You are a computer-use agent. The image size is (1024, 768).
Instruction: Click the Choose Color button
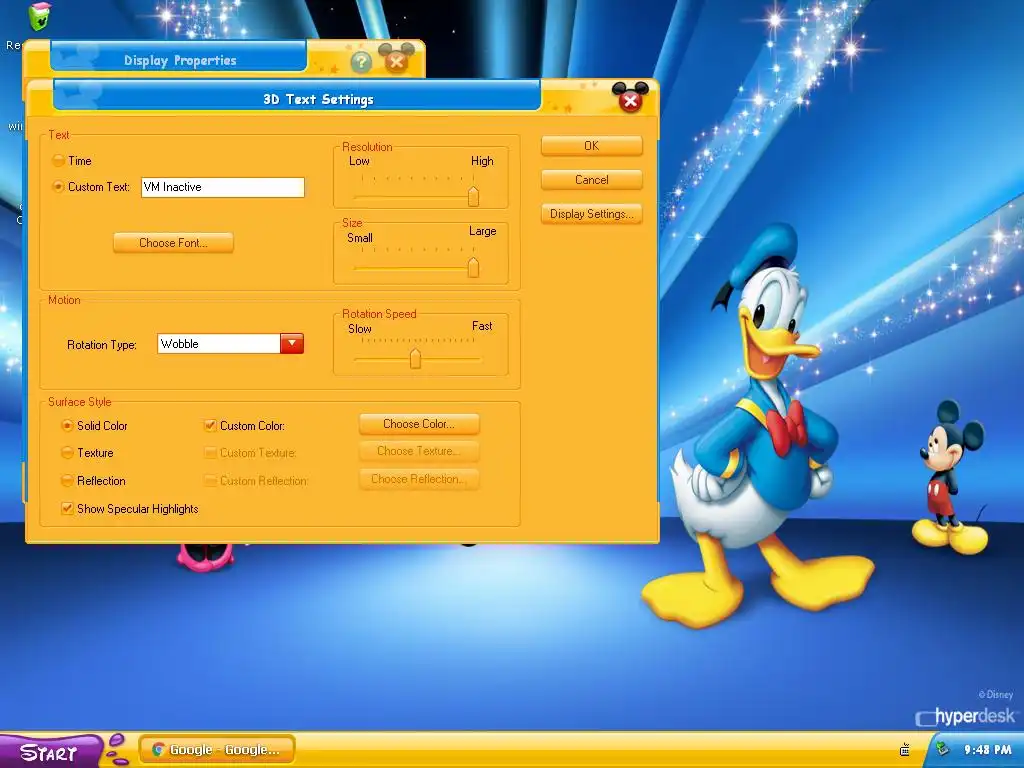coord(419,424)
